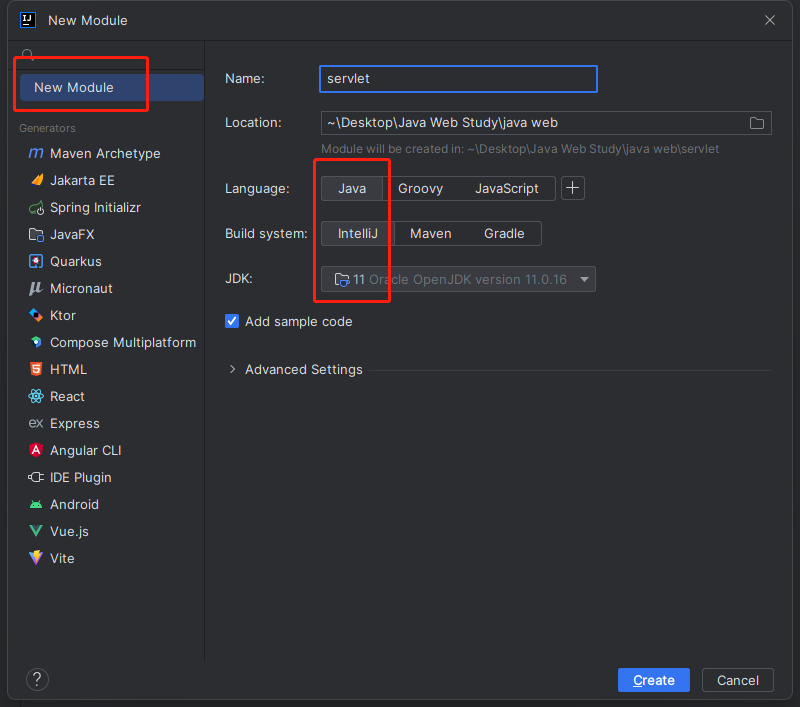Viewport: 800px width, 707px height.
Task: Click the browse folder icon in Location
Action: (757, 123)
